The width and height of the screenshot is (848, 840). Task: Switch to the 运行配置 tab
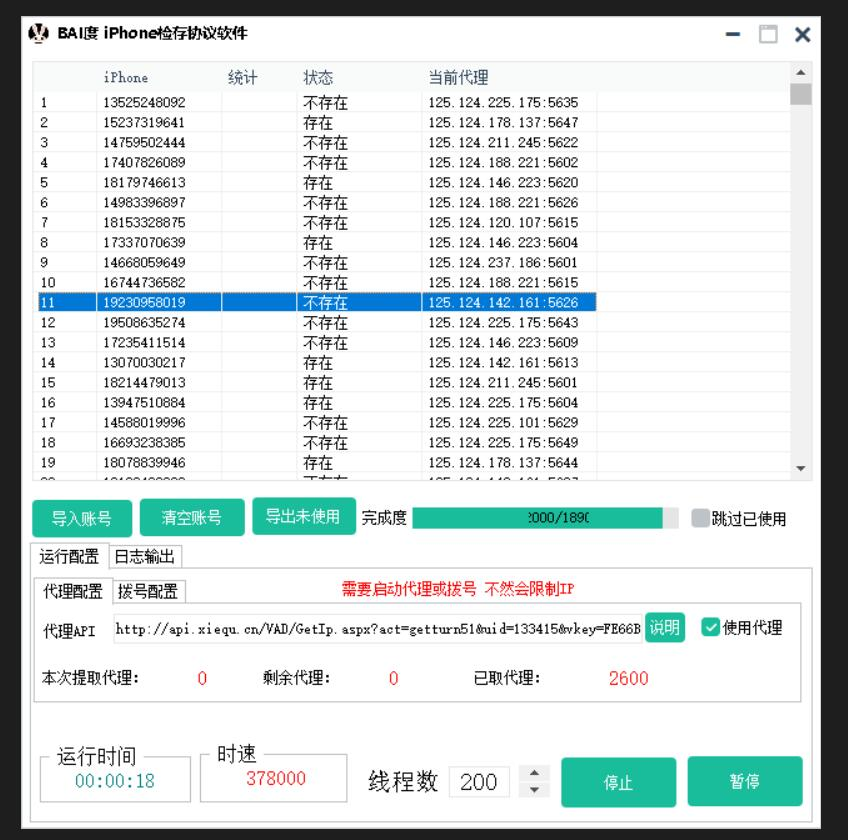(x=69, y=556)
